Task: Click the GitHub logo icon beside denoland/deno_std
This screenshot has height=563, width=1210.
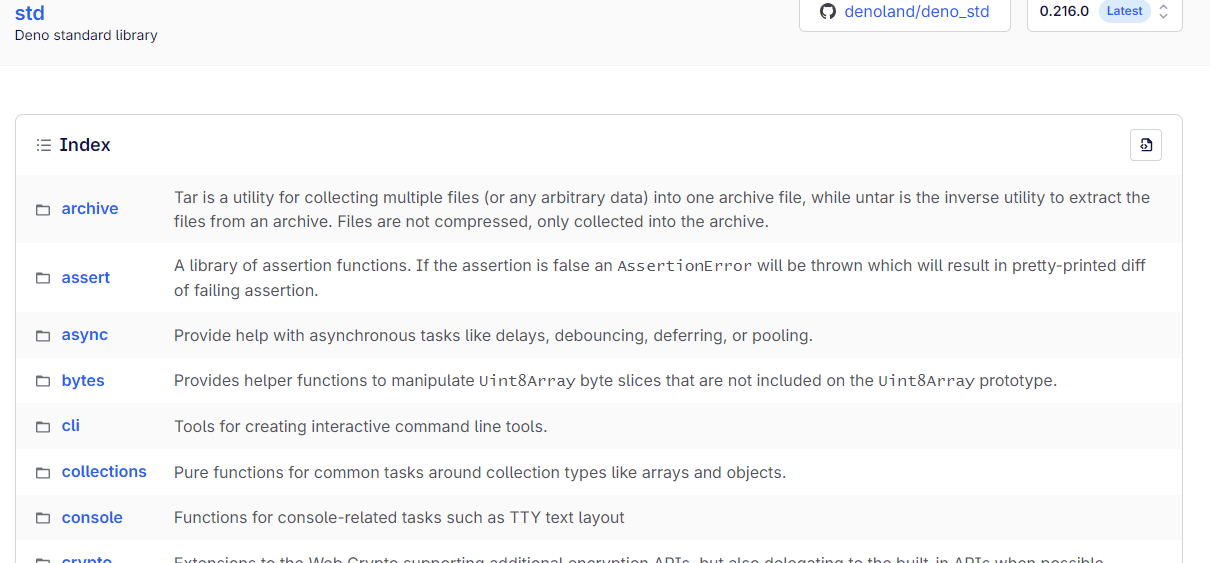Action: [827, 12]
